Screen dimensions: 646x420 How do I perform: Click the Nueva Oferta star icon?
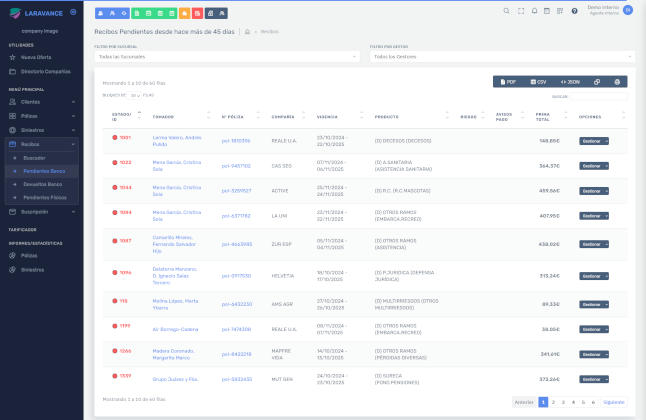tap(12, 57)
